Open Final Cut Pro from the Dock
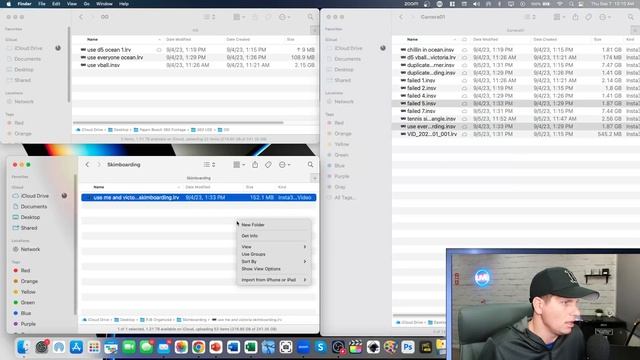 [356, 347]
